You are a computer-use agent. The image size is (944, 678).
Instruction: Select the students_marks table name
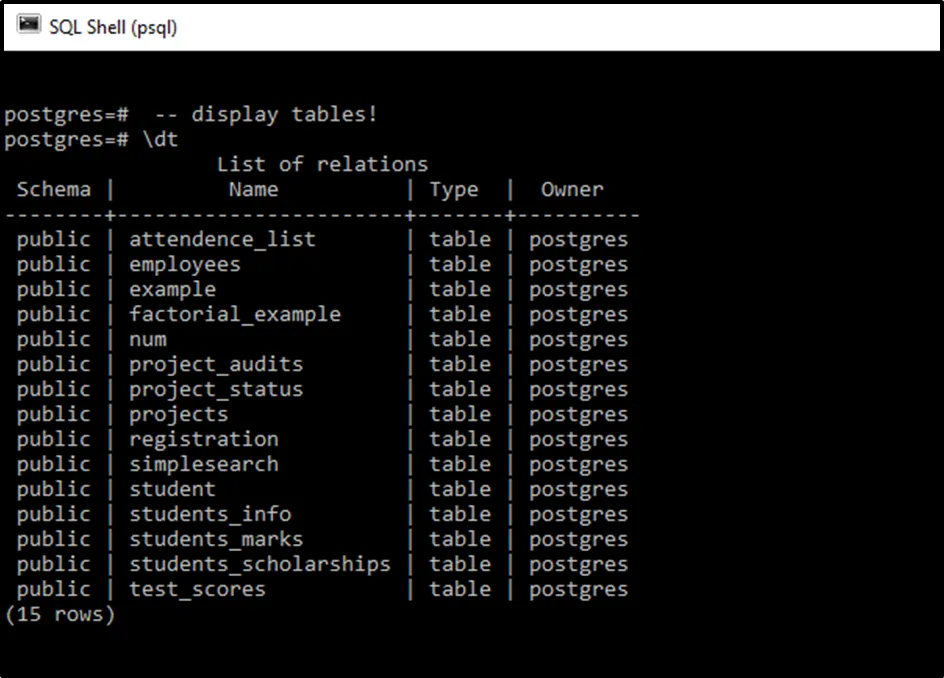pos(216,540)
